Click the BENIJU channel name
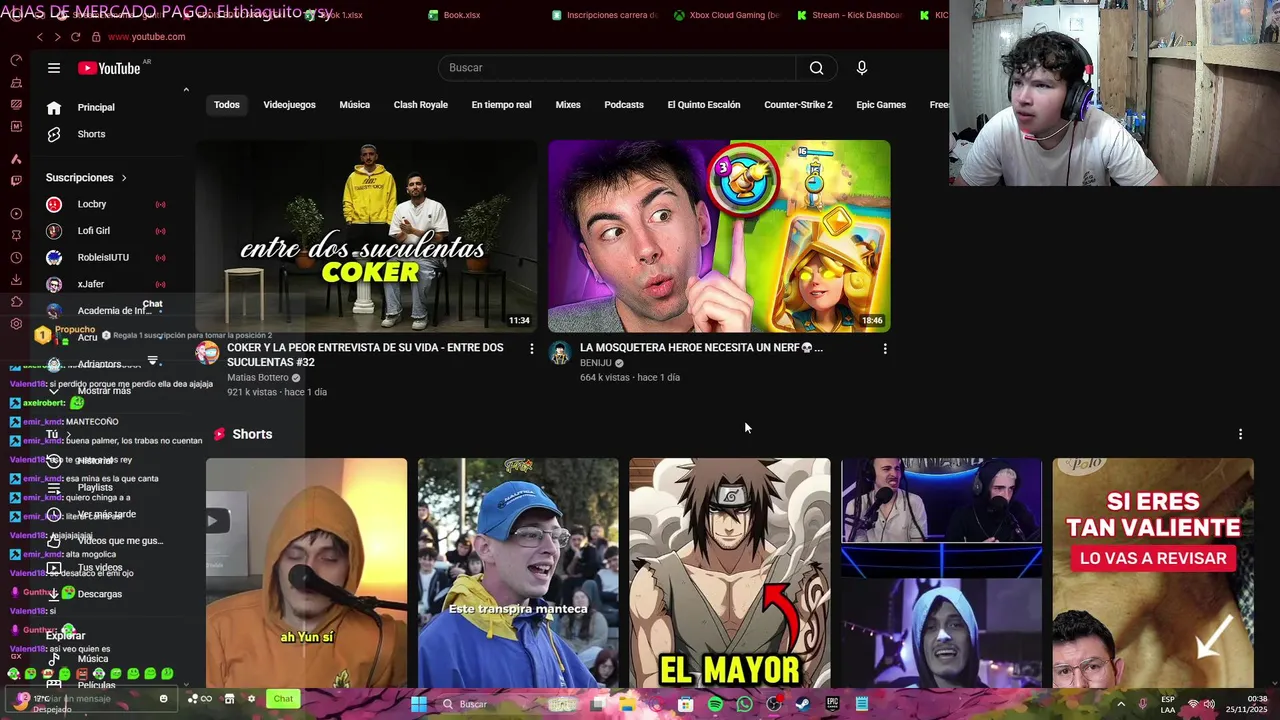The image size is (1280, 720). point(595,363)
